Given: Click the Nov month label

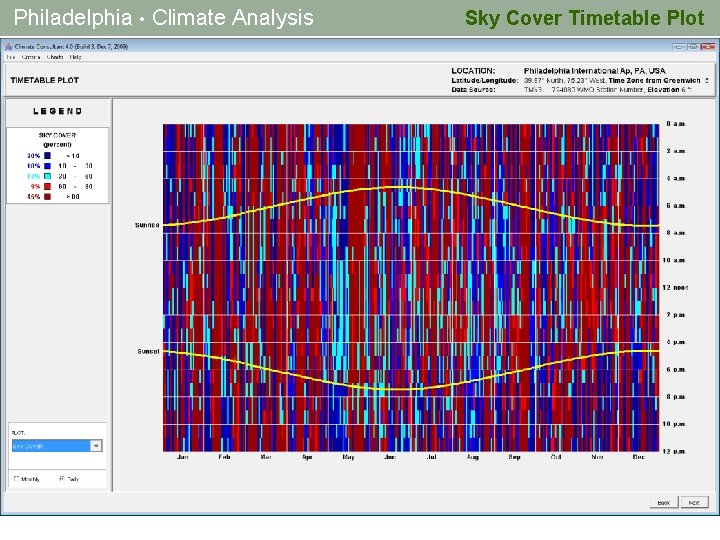Looking at the screenshot, I should click(x=597, y=457).
